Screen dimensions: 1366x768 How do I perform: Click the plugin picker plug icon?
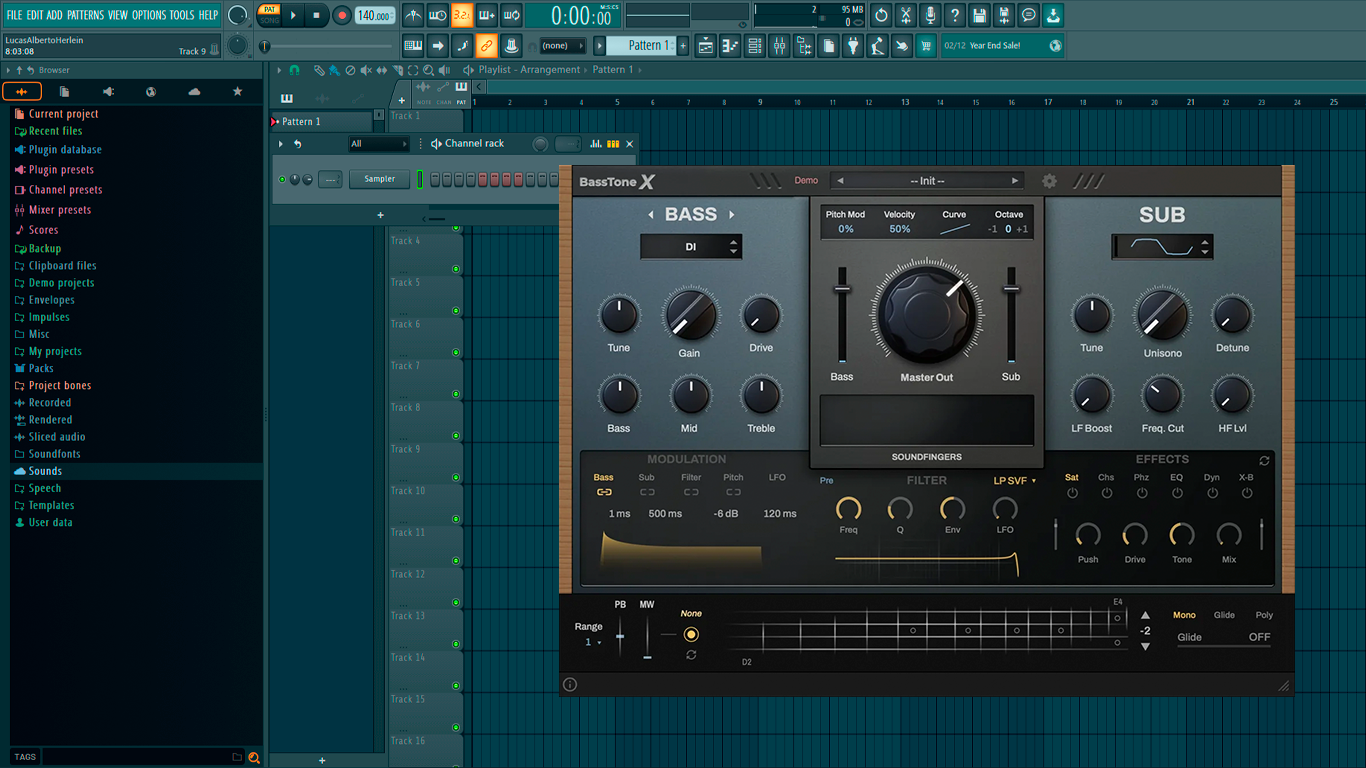tap(853, 46)
